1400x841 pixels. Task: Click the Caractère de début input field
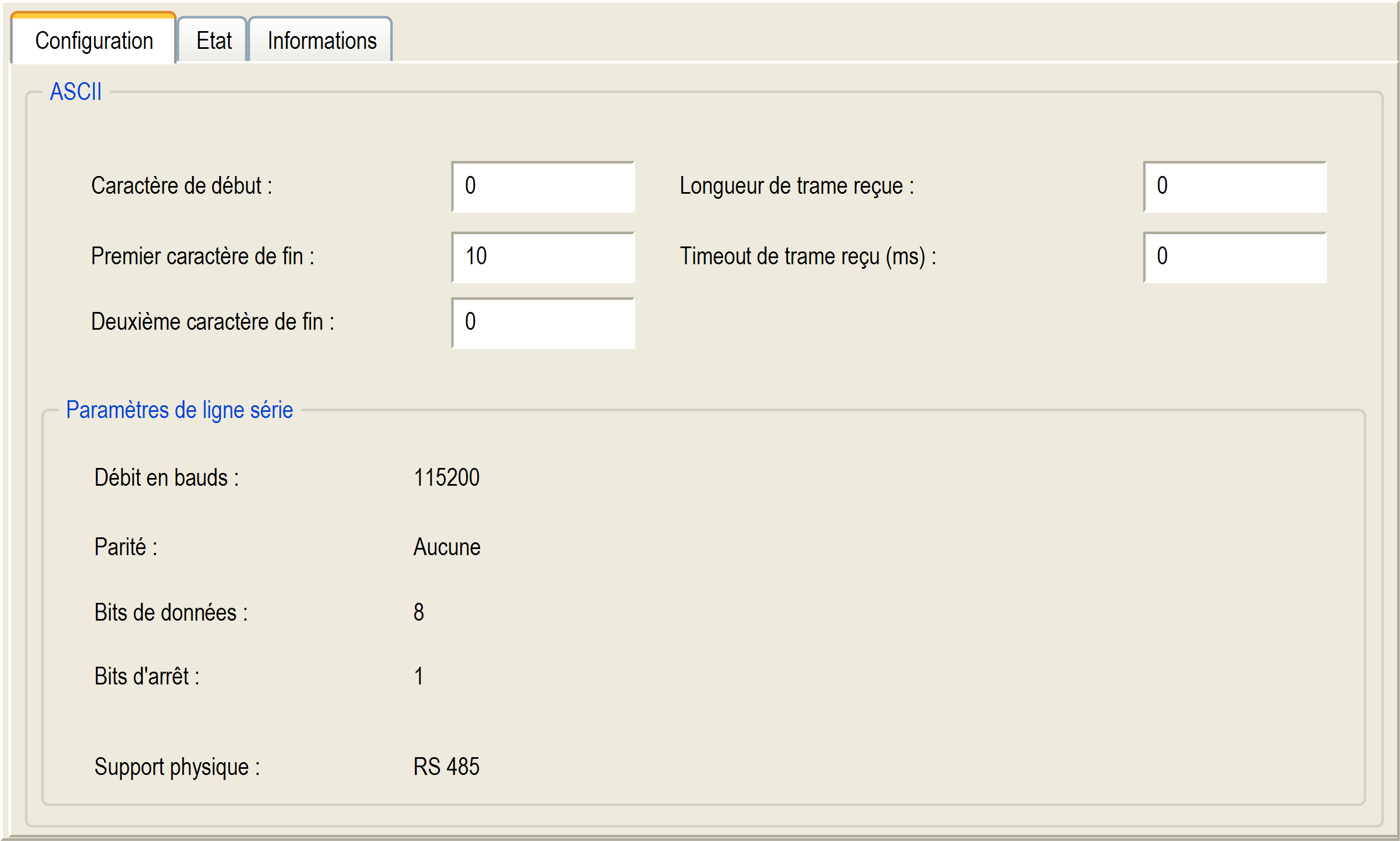(x=543, y=187)
